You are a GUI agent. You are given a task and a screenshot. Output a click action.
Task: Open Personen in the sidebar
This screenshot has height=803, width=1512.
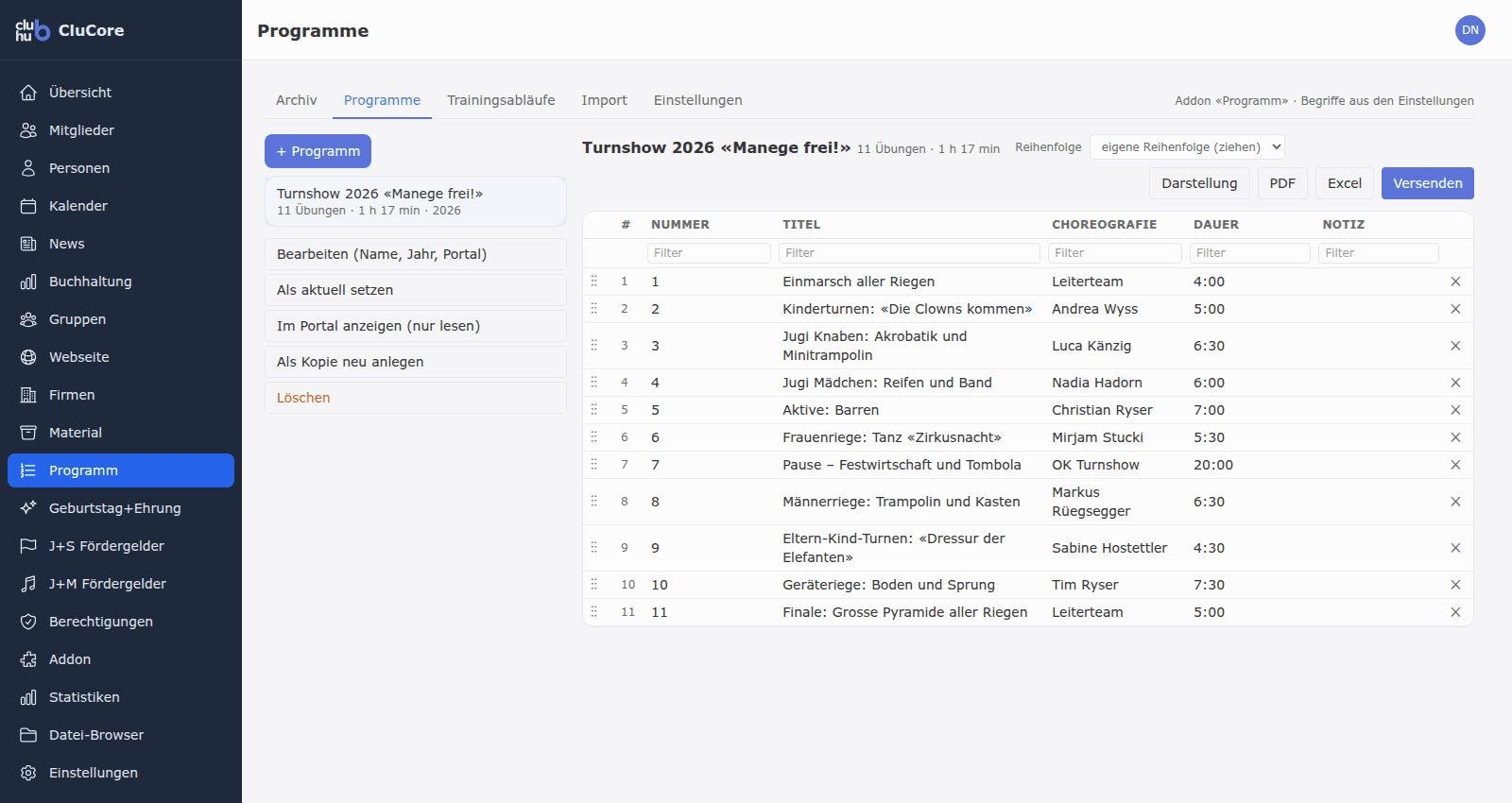tap(121, 168)
